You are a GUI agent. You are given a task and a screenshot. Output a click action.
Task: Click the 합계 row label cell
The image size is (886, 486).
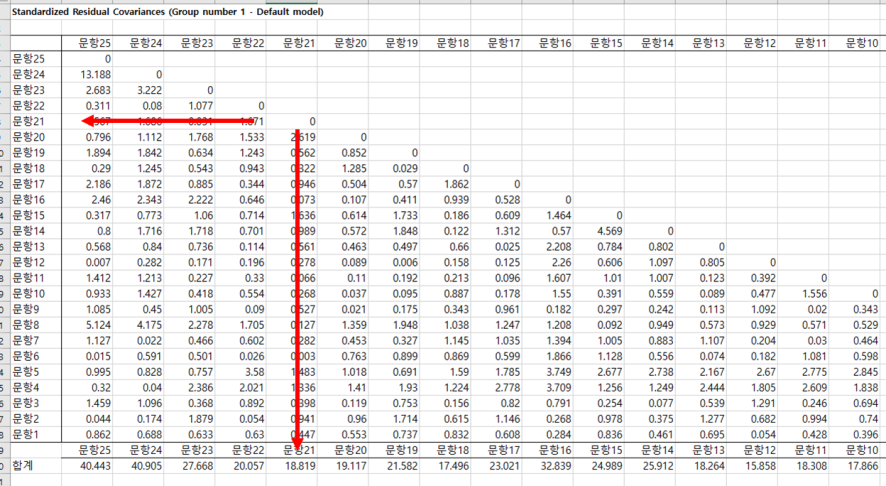pos(23,466)
